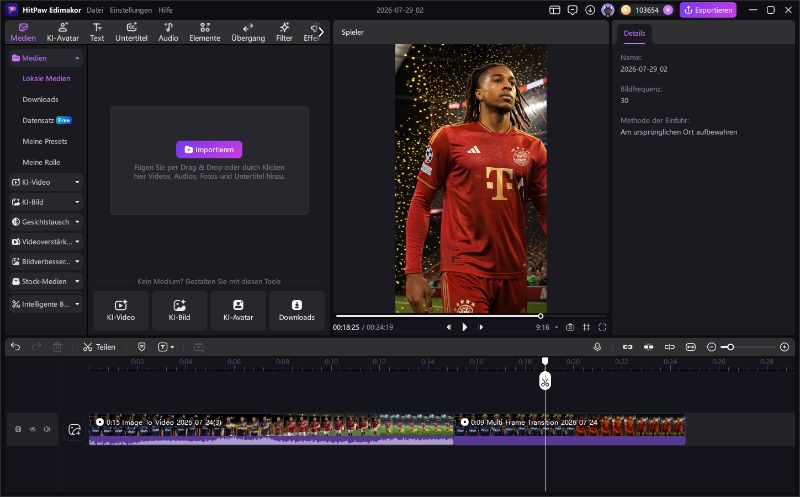
Task: Open the 9:16 aspect ratio dropdown
Action: (547, 327)
